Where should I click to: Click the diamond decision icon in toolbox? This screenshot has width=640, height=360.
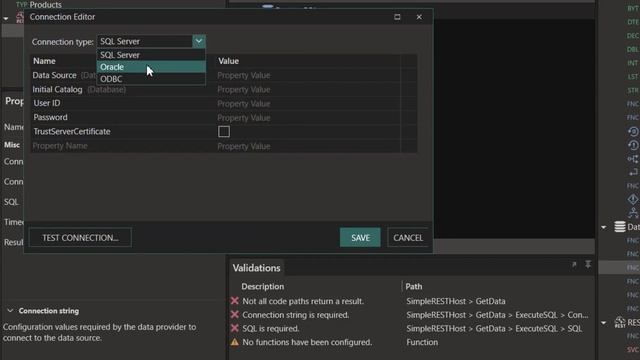[633, 199]
